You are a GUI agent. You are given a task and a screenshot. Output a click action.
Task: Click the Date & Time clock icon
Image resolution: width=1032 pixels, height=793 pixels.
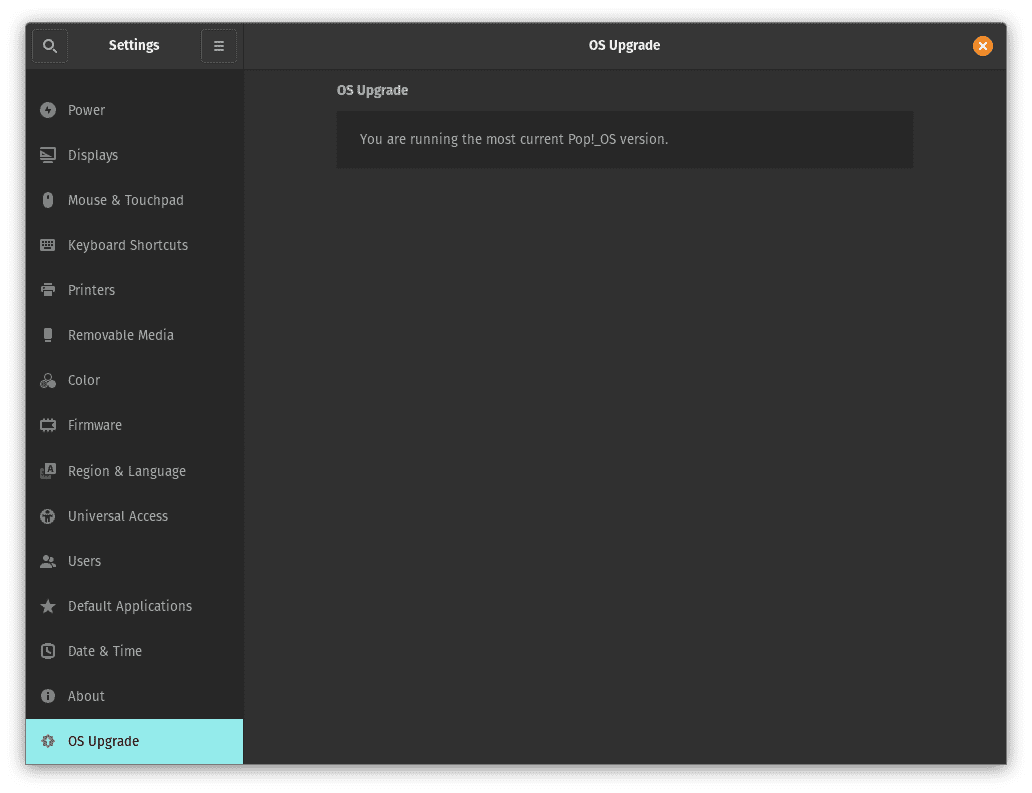click(x=48, y=651)
